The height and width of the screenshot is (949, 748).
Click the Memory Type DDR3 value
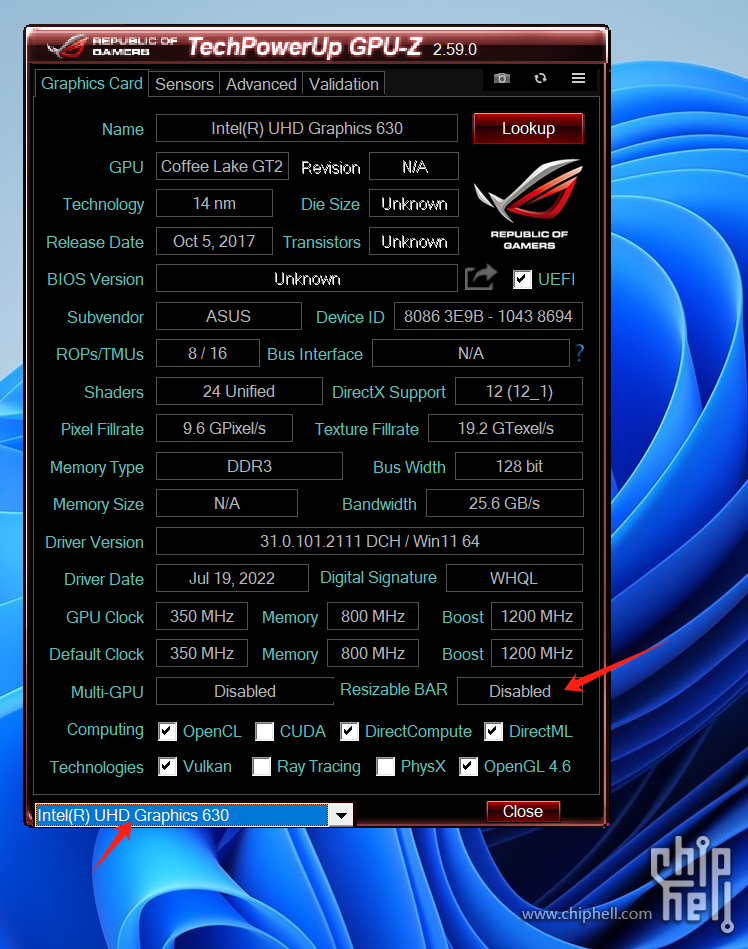tap(249, 466)
